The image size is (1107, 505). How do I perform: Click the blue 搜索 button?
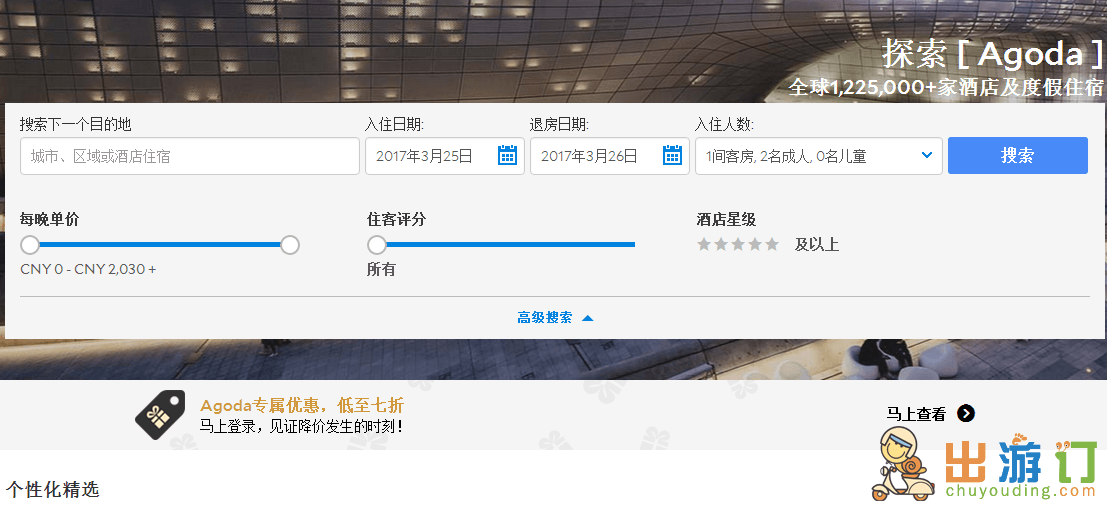coord(1017,155)
